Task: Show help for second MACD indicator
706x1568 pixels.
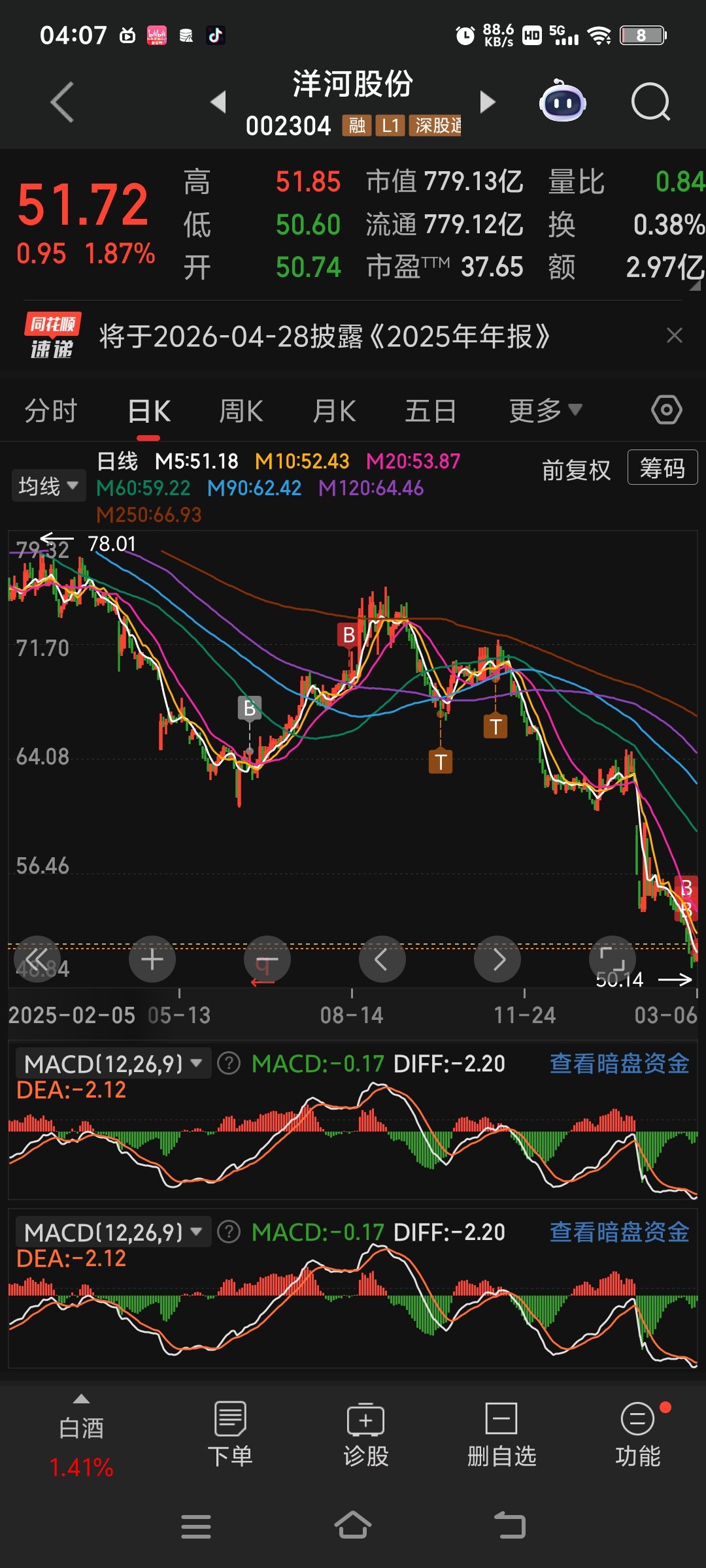Action: [x=229, y=1232]
